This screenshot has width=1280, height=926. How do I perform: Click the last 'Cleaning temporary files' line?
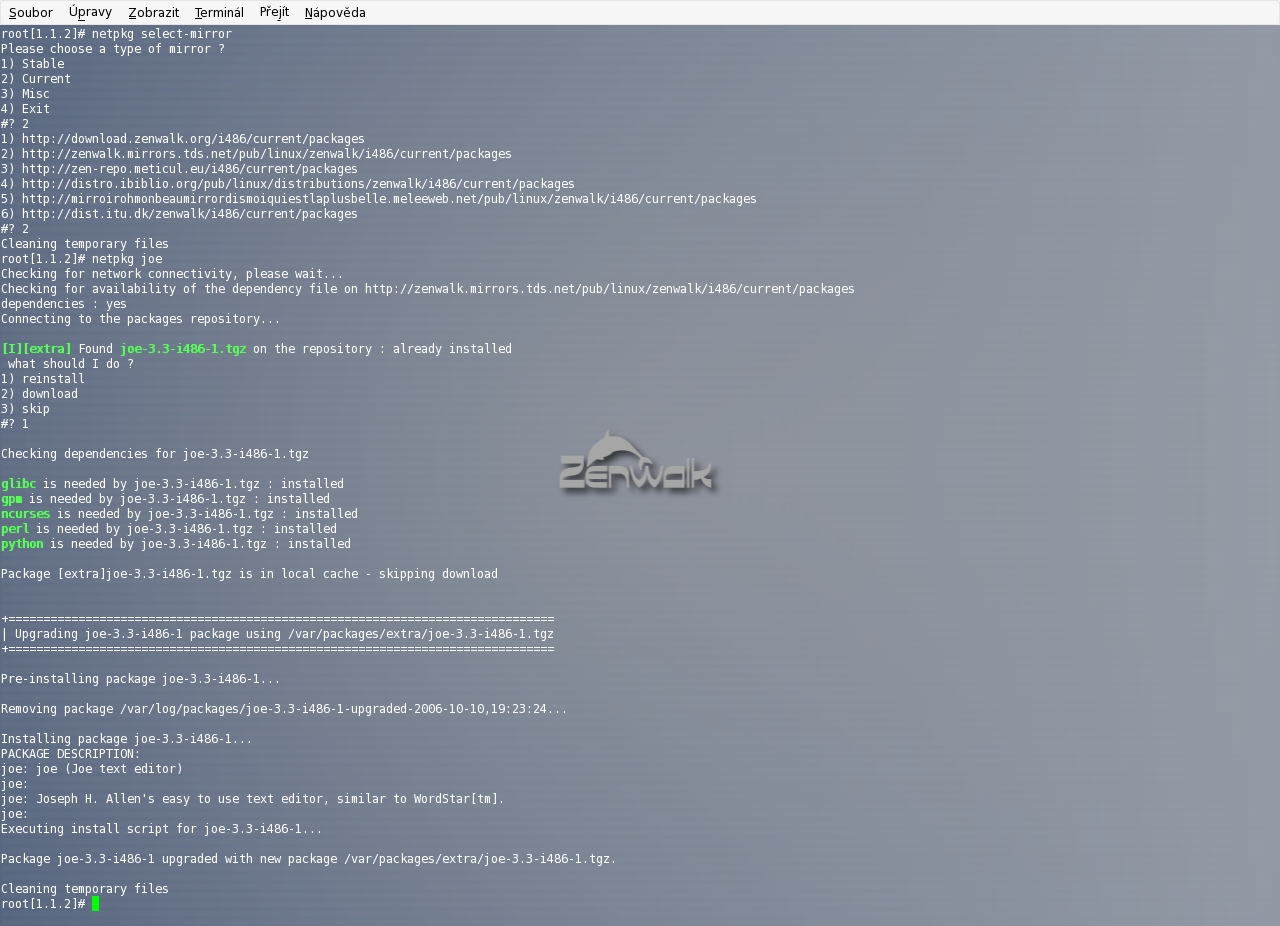click(x=85, y=889)
